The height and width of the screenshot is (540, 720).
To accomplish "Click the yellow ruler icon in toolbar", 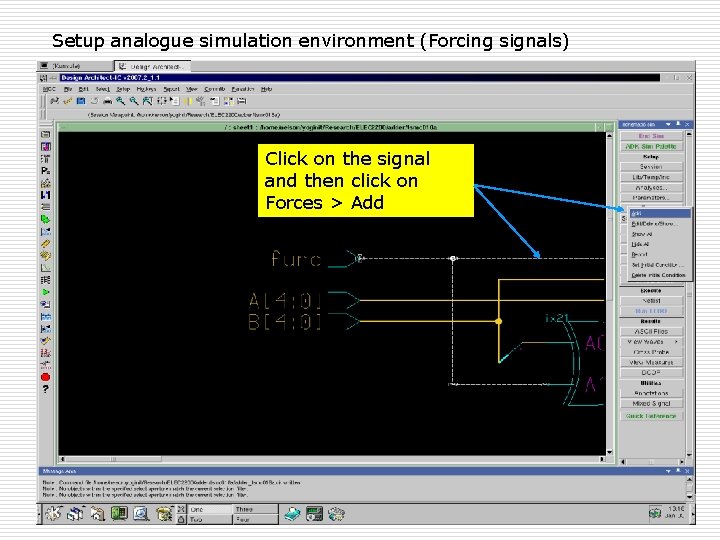I will (x=68, y=101).
